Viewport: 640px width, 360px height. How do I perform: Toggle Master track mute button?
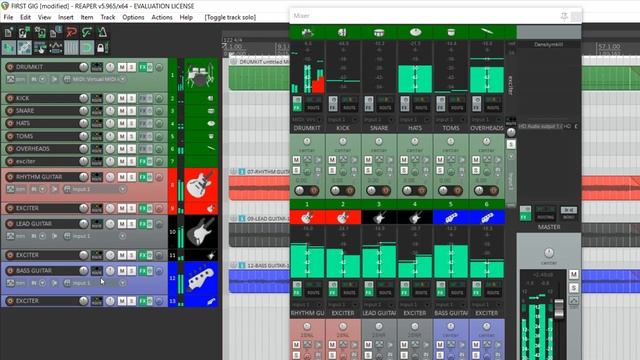[573, 274]
